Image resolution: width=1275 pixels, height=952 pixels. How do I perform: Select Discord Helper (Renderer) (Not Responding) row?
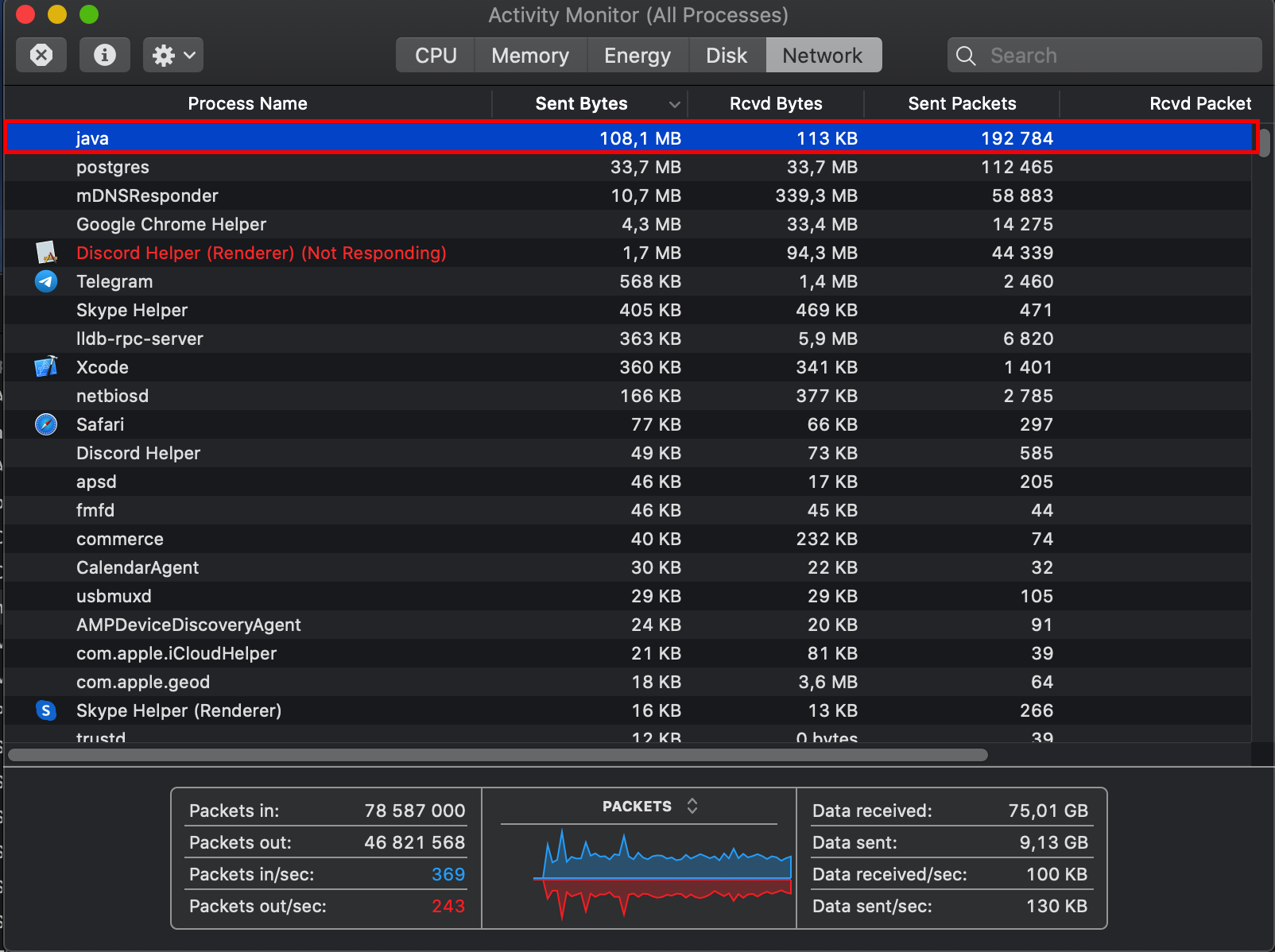[628, 253]
